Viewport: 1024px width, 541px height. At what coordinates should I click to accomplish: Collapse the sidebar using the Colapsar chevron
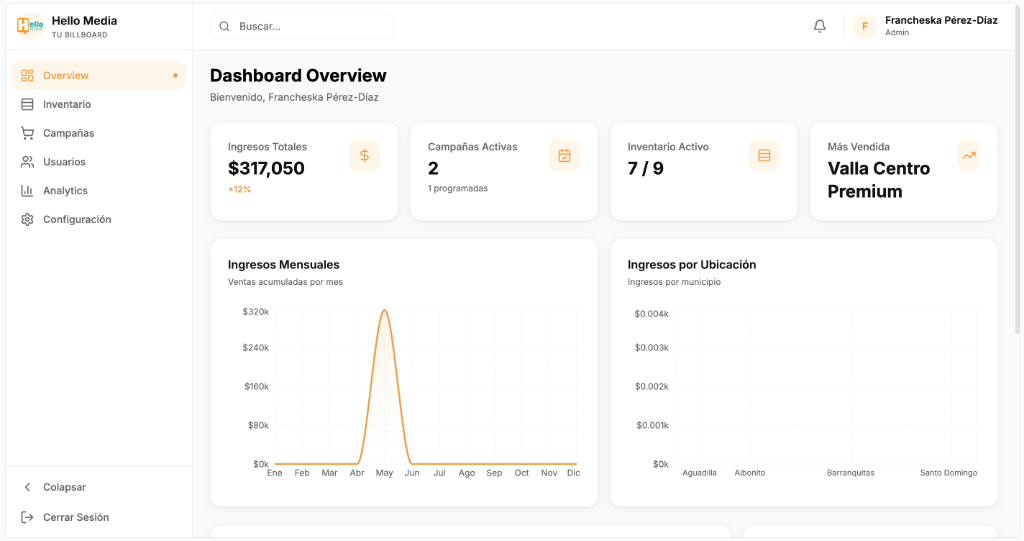click(x=27, y=487)
